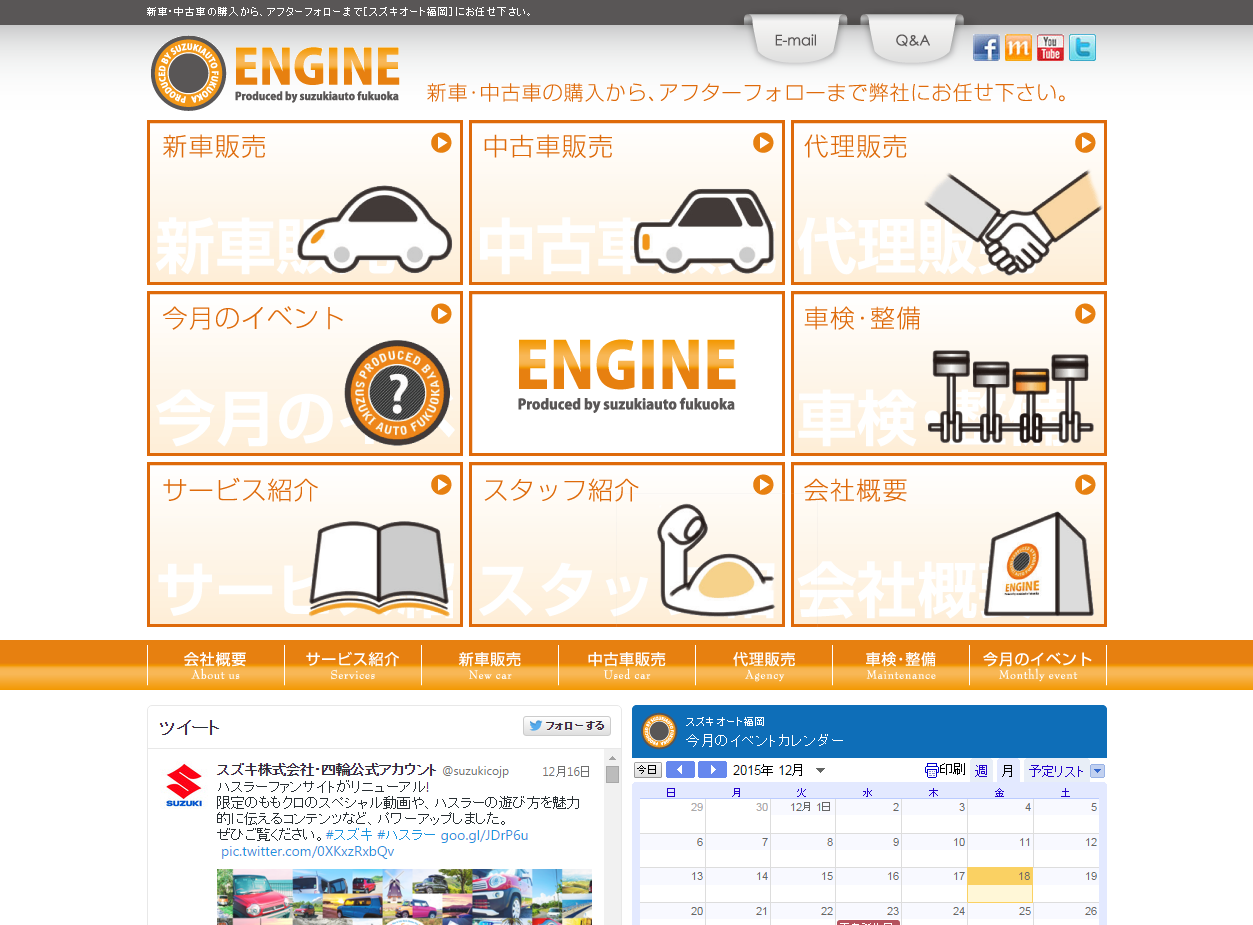The width and height of the screenshot is (1253, 925).
Task: Click the center ENGINE logo tile
Action: point(627,373)
